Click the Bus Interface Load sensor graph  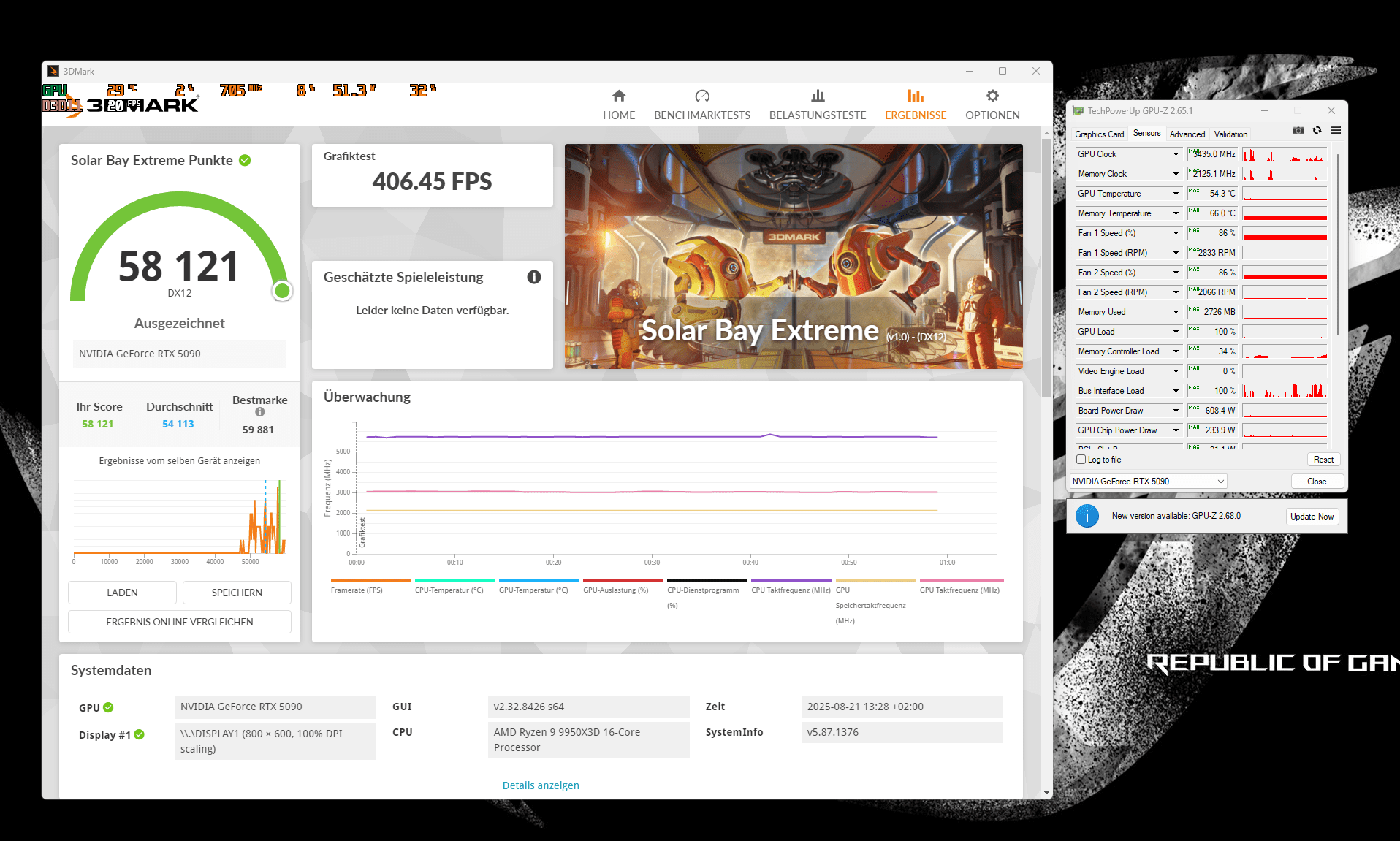[1285, 391]
